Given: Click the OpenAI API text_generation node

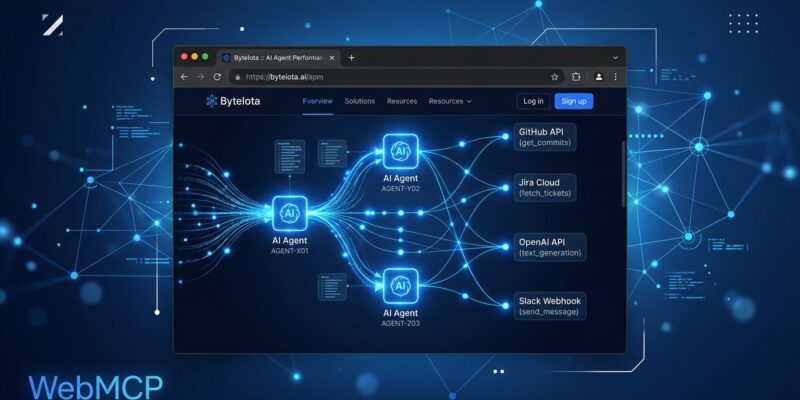Looking at the screenshot, I should pos(550,247).
